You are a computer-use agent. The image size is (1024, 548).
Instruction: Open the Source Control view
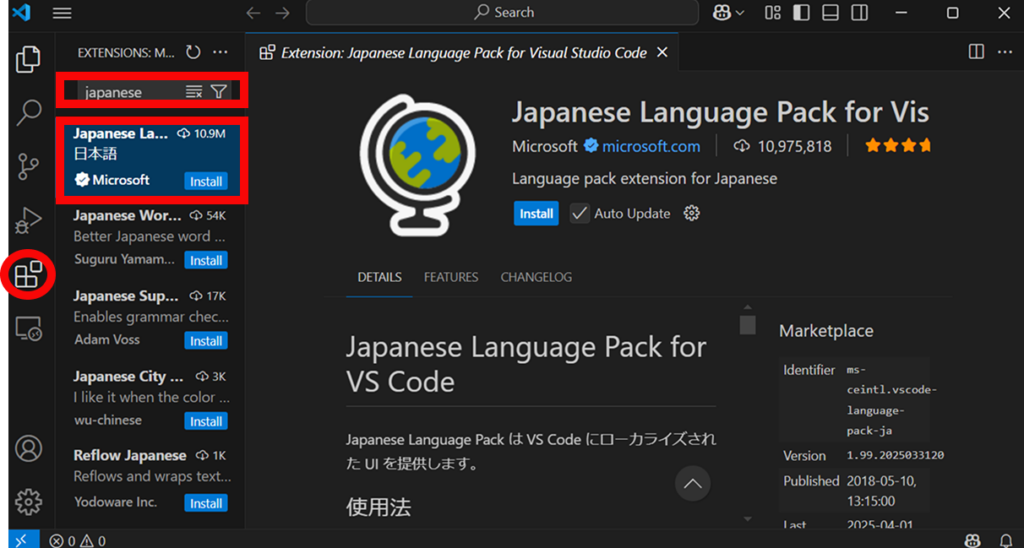click(x=28, y=167)
